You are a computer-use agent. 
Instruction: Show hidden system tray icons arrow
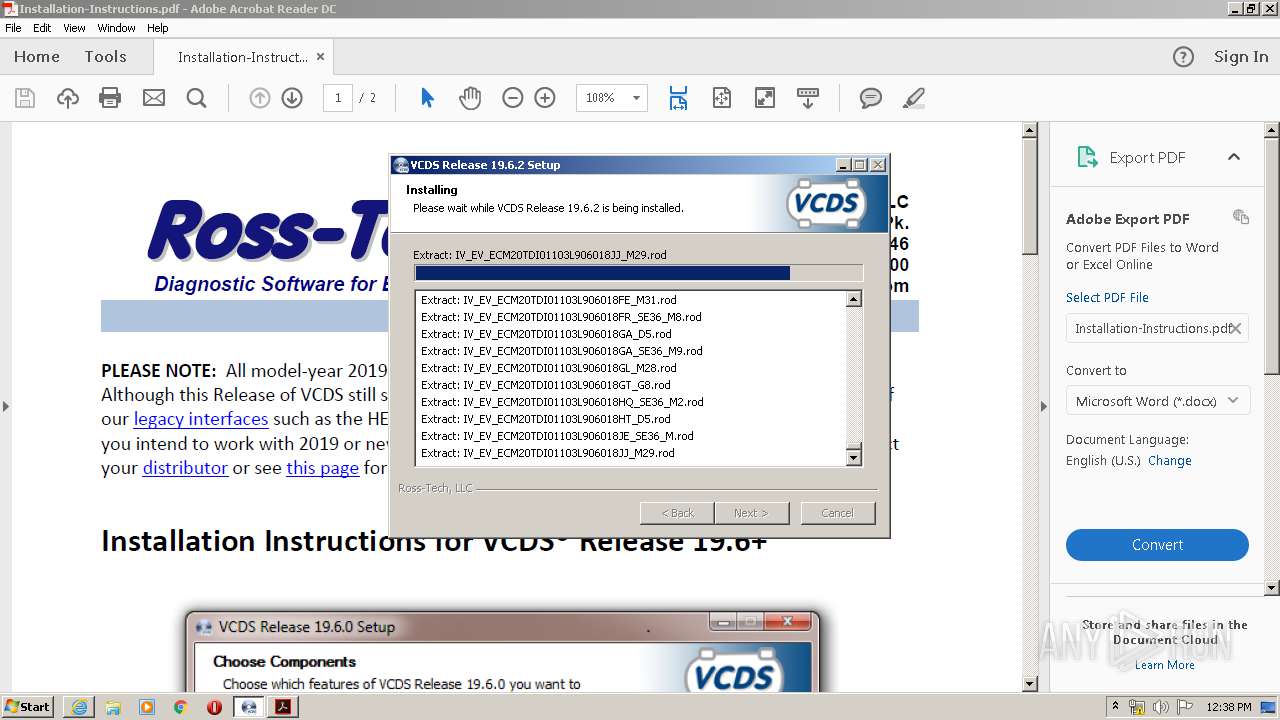pyautogui.click(x=1116, y=706)
